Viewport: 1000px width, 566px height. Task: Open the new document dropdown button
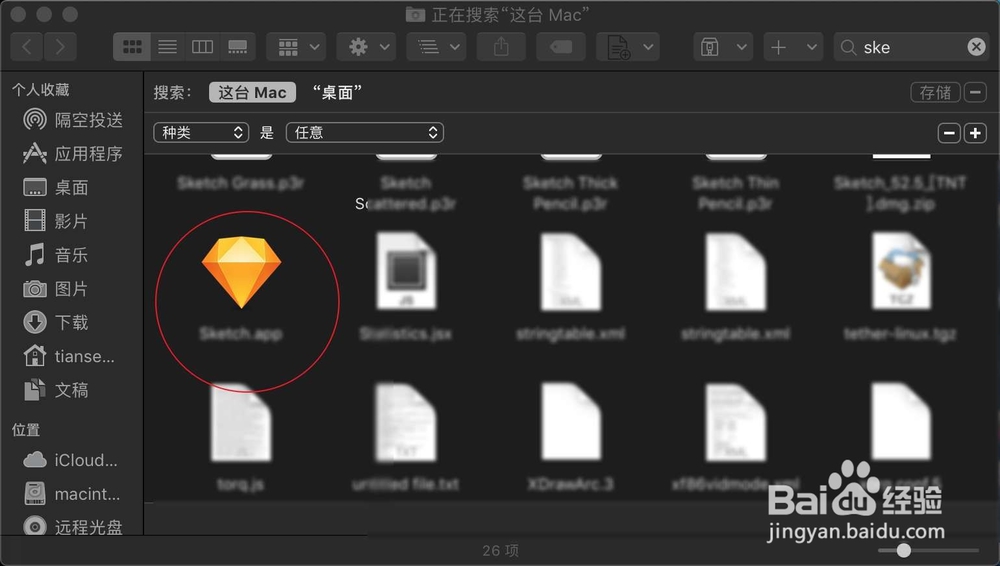tap(628, 47)
